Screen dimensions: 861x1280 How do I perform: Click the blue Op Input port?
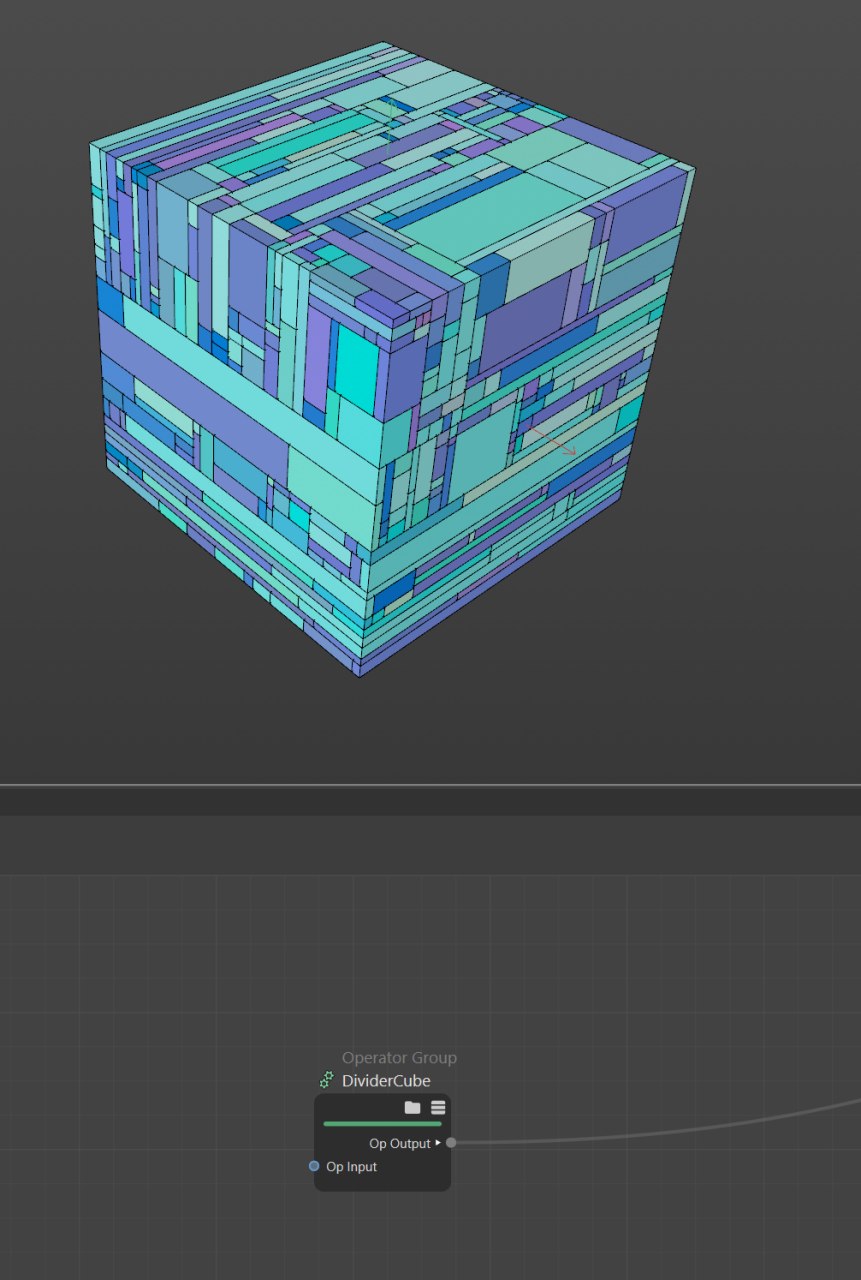coord(314,1166)
